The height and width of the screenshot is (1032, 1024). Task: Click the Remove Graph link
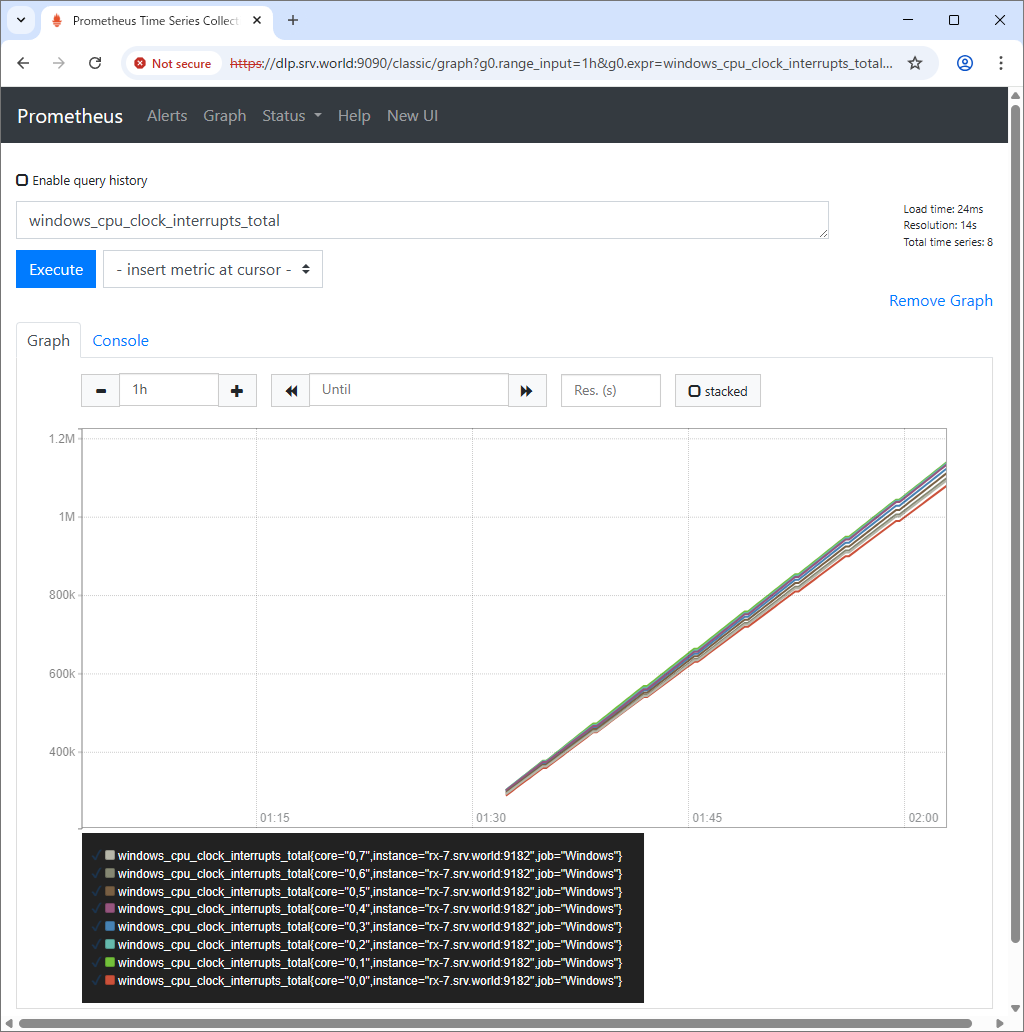point(940,300)
